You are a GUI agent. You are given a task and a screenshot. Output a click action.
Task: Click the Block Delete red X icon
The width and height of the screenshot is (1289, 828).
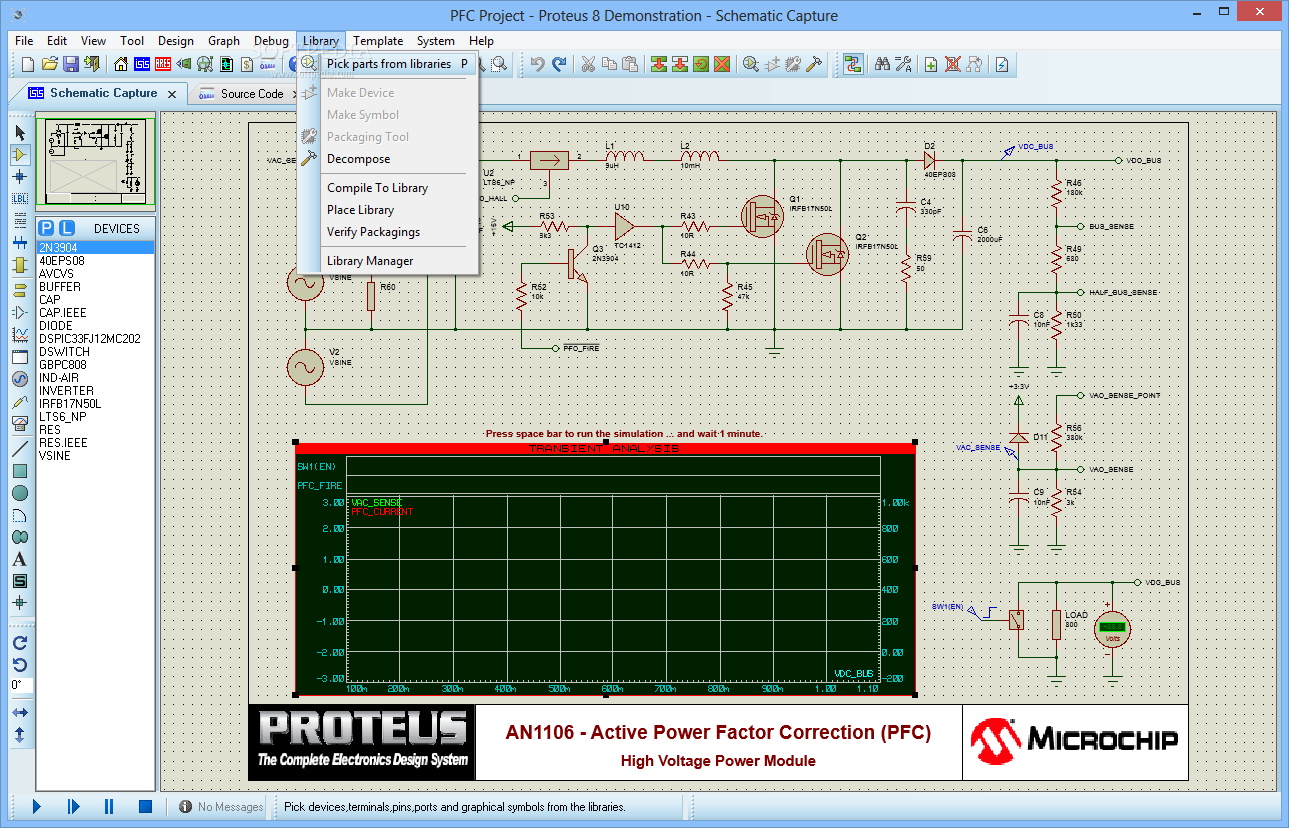(x=722, y=64)
